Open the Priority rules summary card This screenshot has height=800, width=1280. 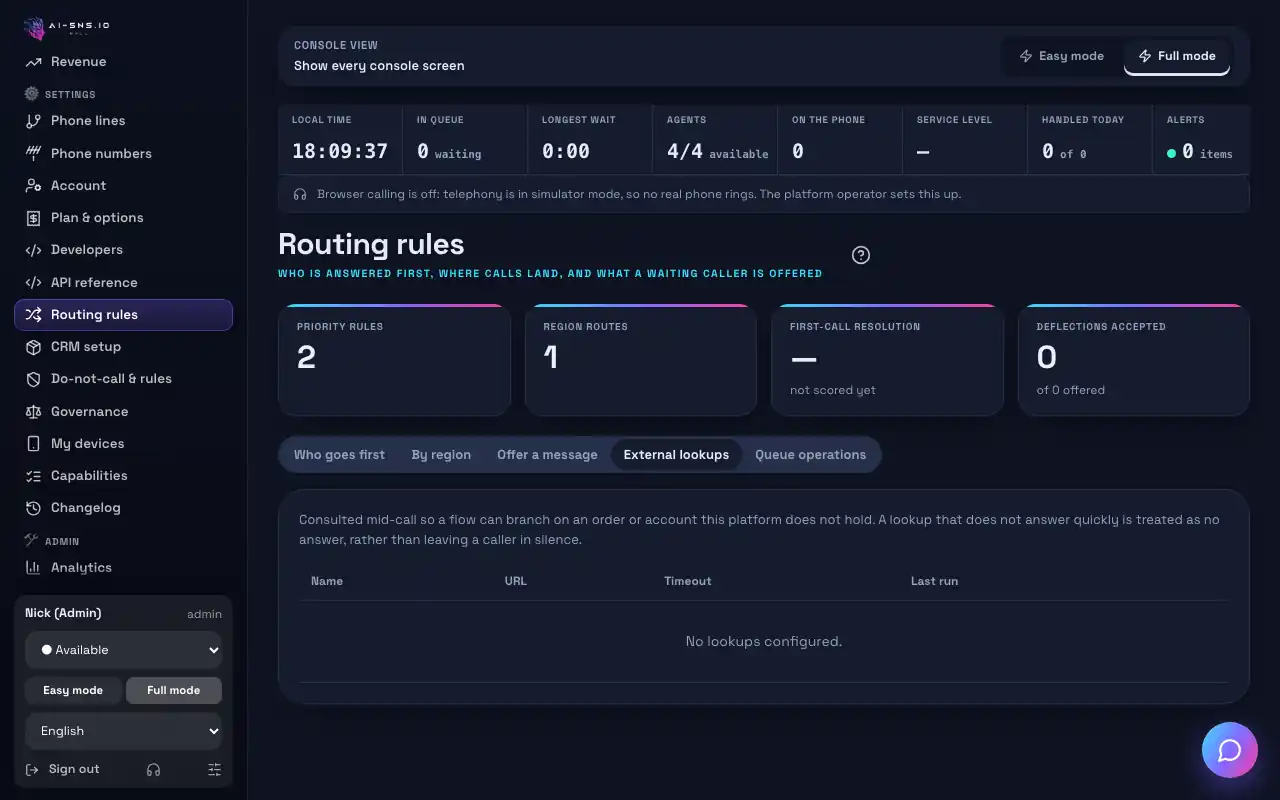pyautogui.click(x=394, y=360)
